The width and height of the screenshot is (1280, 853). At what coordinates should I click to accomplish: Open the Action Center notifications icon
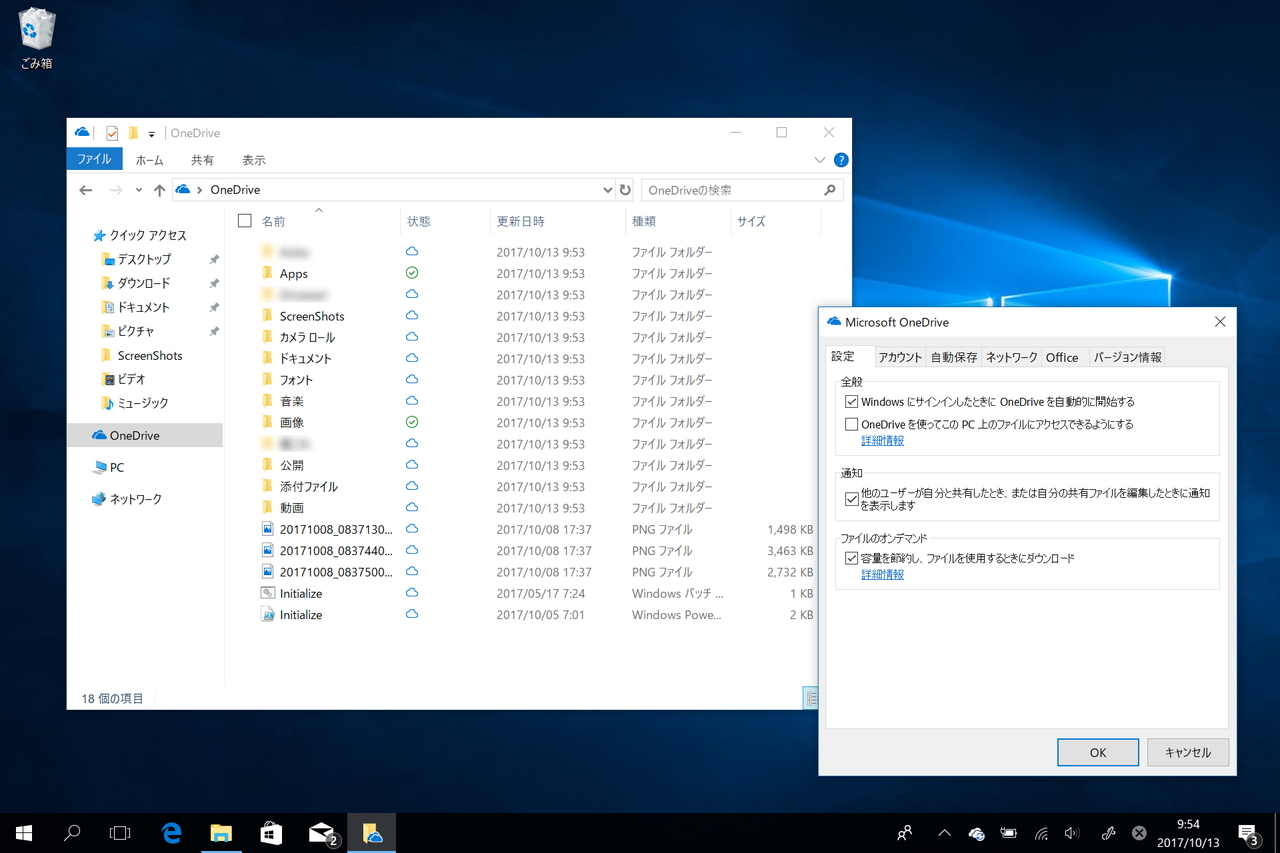[x=1247, y=833]
